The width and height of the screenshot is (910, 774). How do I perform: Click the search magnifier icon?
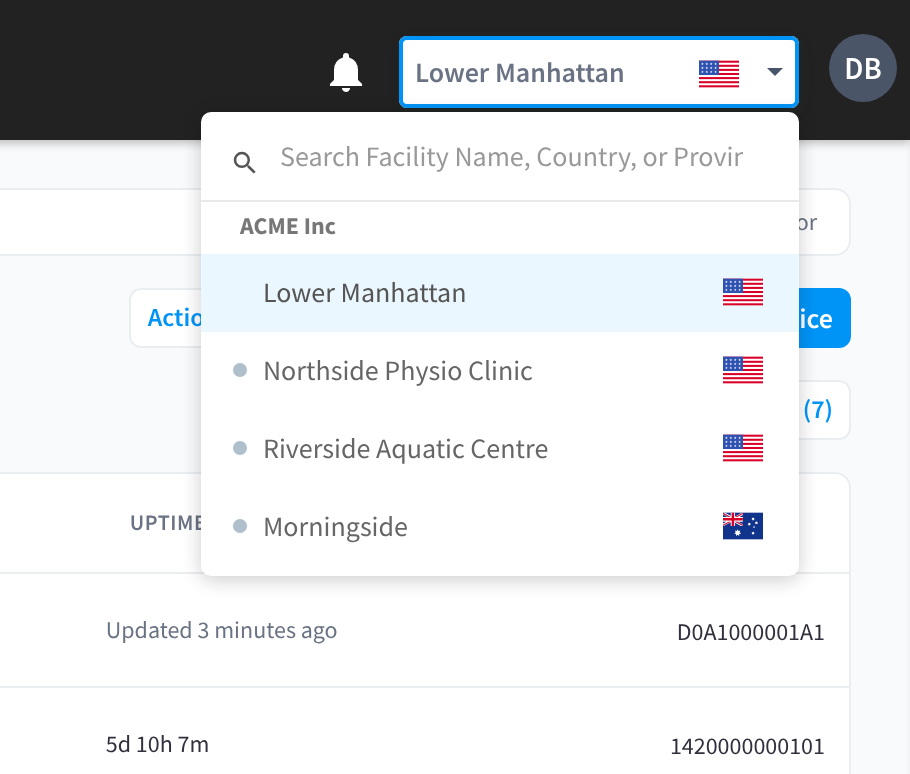[x=244, y=162]
